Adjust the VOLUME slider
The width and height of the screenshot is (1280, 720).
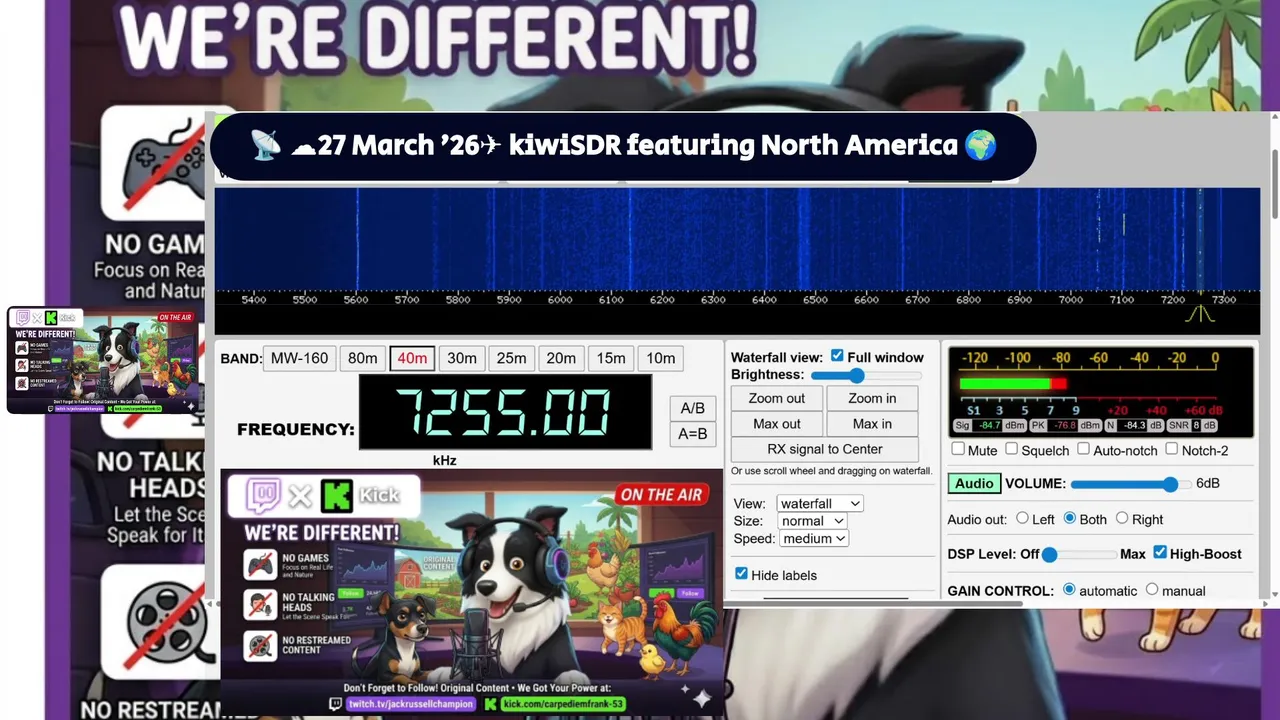(1129, 484)
